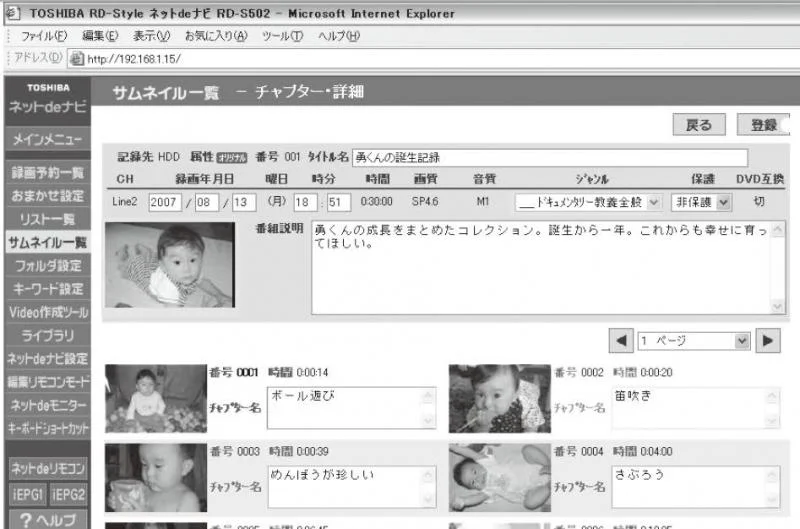The width and height of the screenshot is (800, 529).
Task: Click the recording year field 2007
Action: tap(165, 202)
